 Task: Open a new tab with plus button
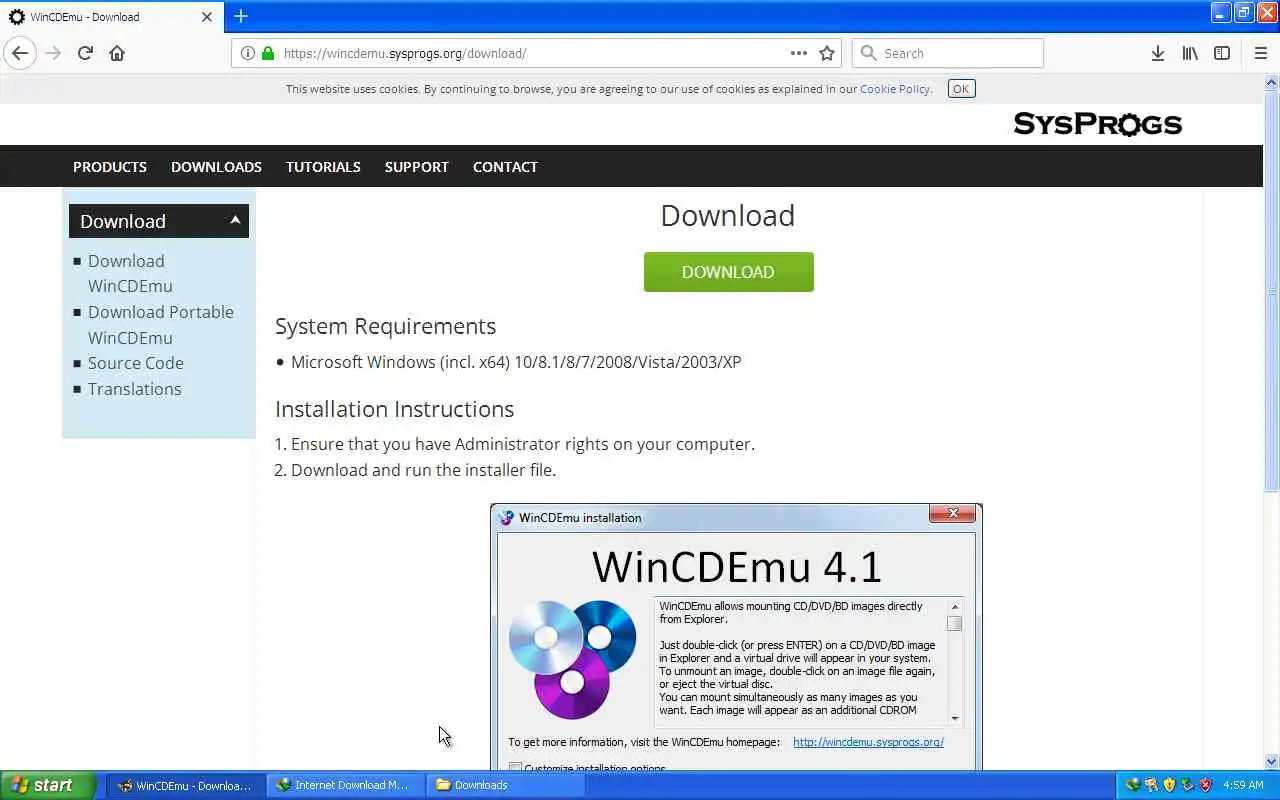pos(241,16)
